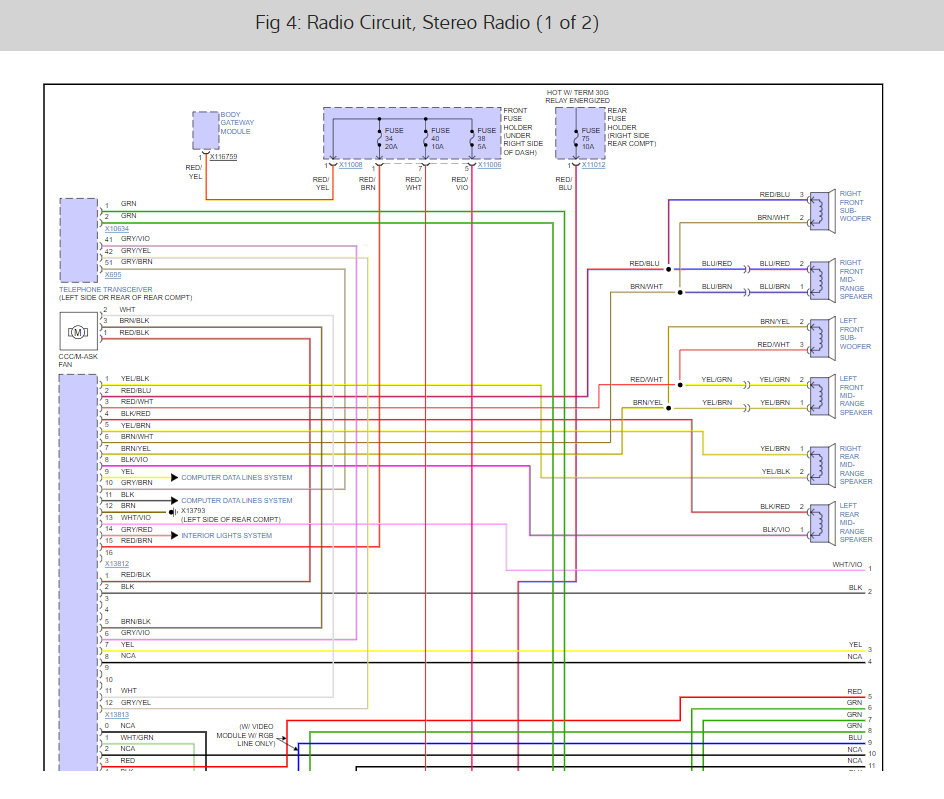The height and width of the screenshot is (799, 944).
Task: Click the 'GRY/RED' wire label at pin 14
Action: (137, 529)
